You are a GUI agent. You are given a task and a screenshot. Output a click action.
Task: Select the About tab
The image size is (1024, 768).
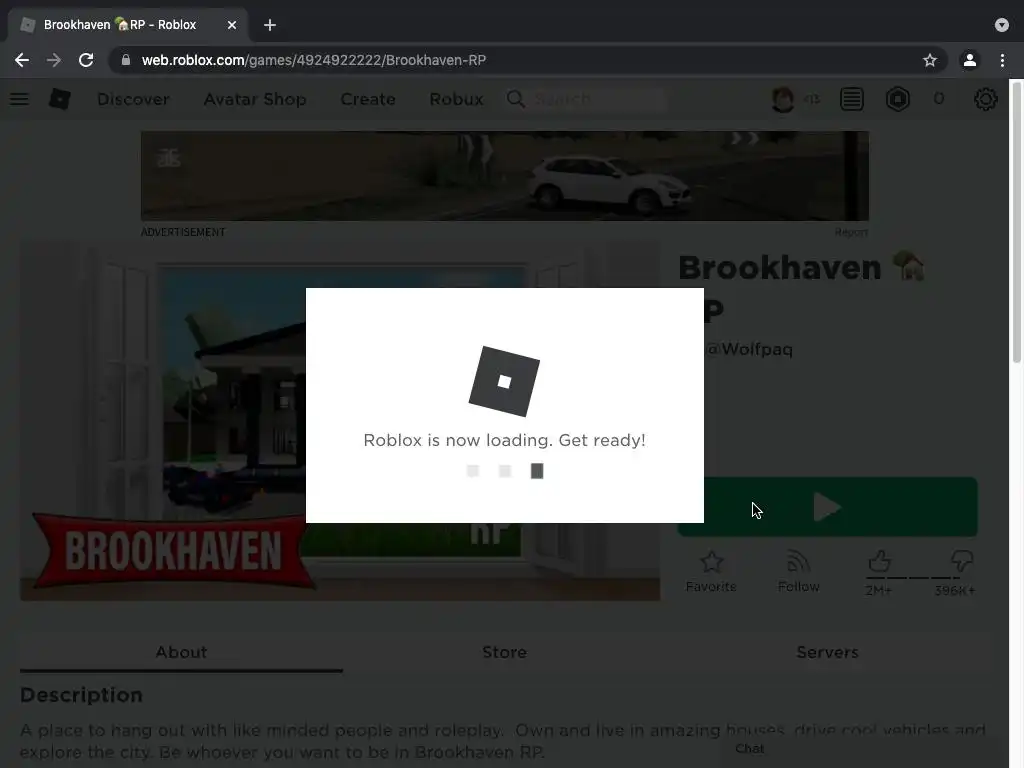click(x=182, y=652)
